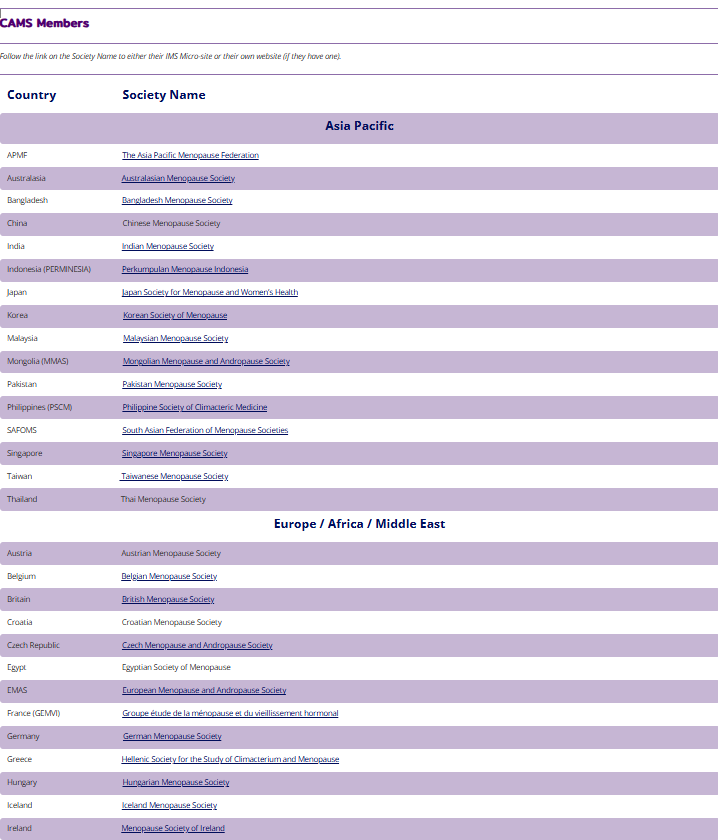The image size is (718, 840).
Task: Click Australasian Menopause Society link
Action: tap(178, 178)
